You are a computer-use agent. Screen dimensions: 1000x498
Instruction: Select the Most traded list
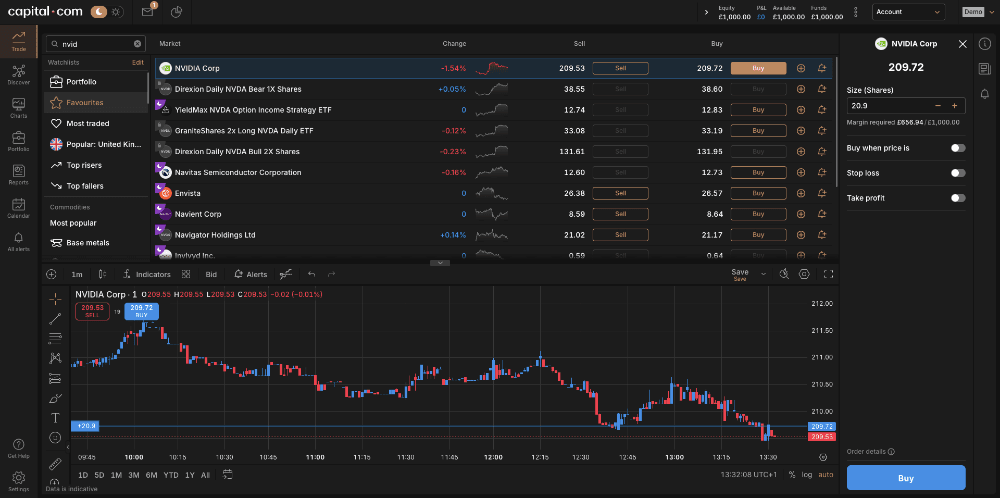(96, 123)
